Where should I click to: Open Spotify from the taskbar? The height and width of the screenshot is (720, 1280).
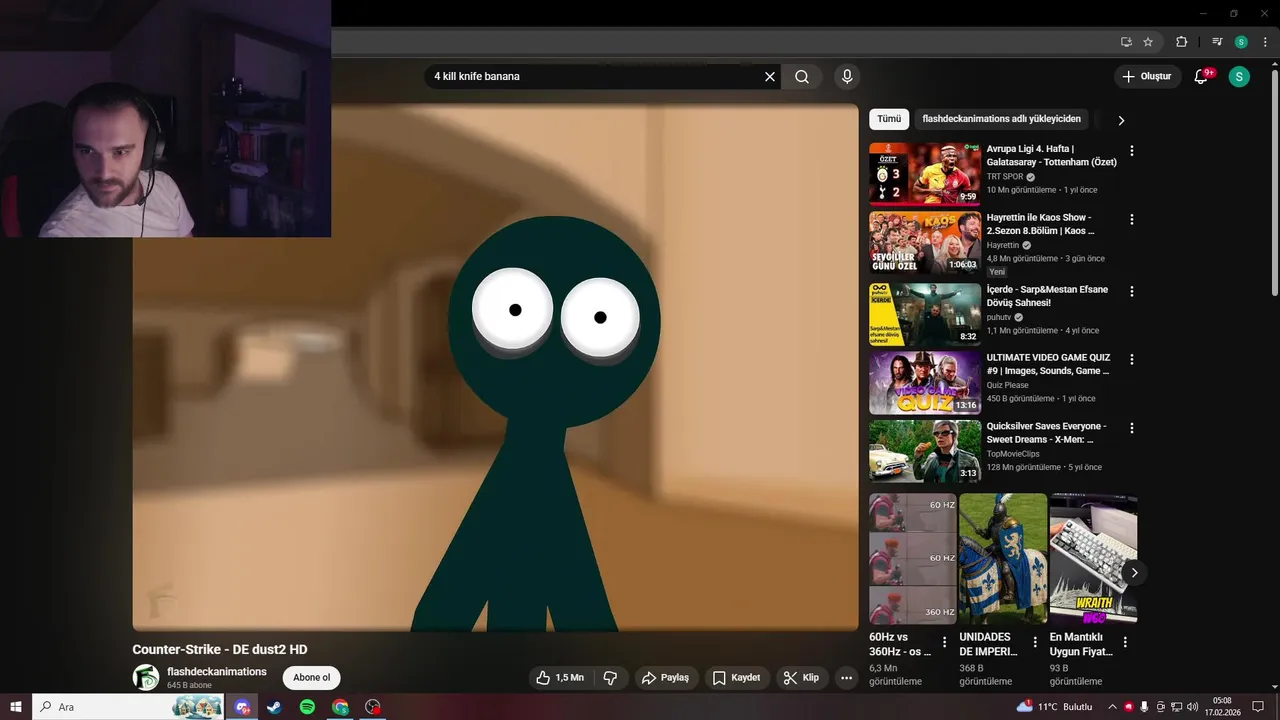(307, 707)
